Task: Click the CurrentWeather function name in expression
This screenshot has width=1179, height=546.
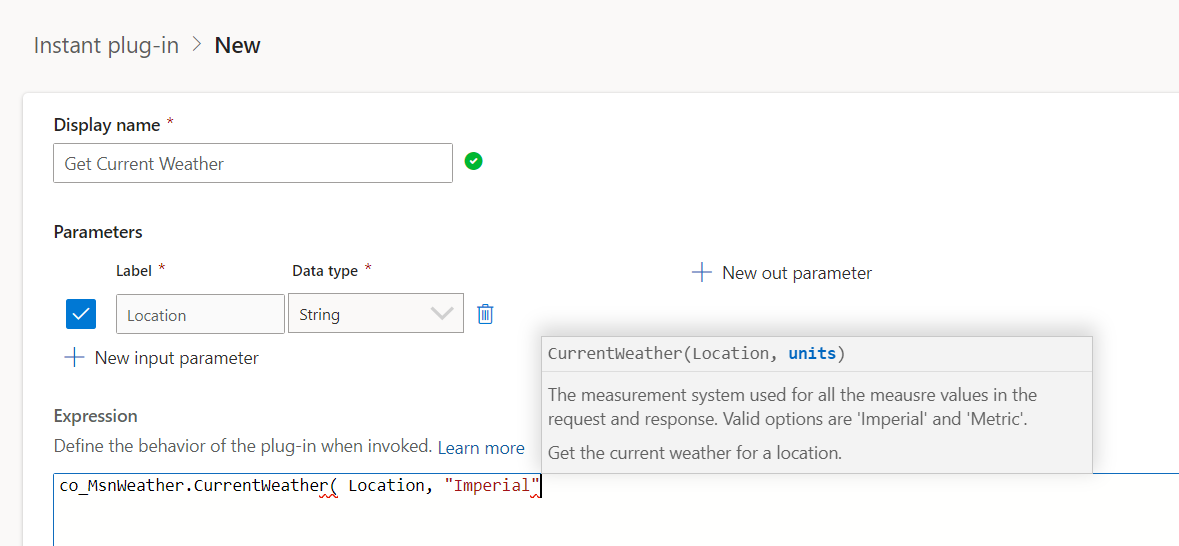Action: coord(260,486)
